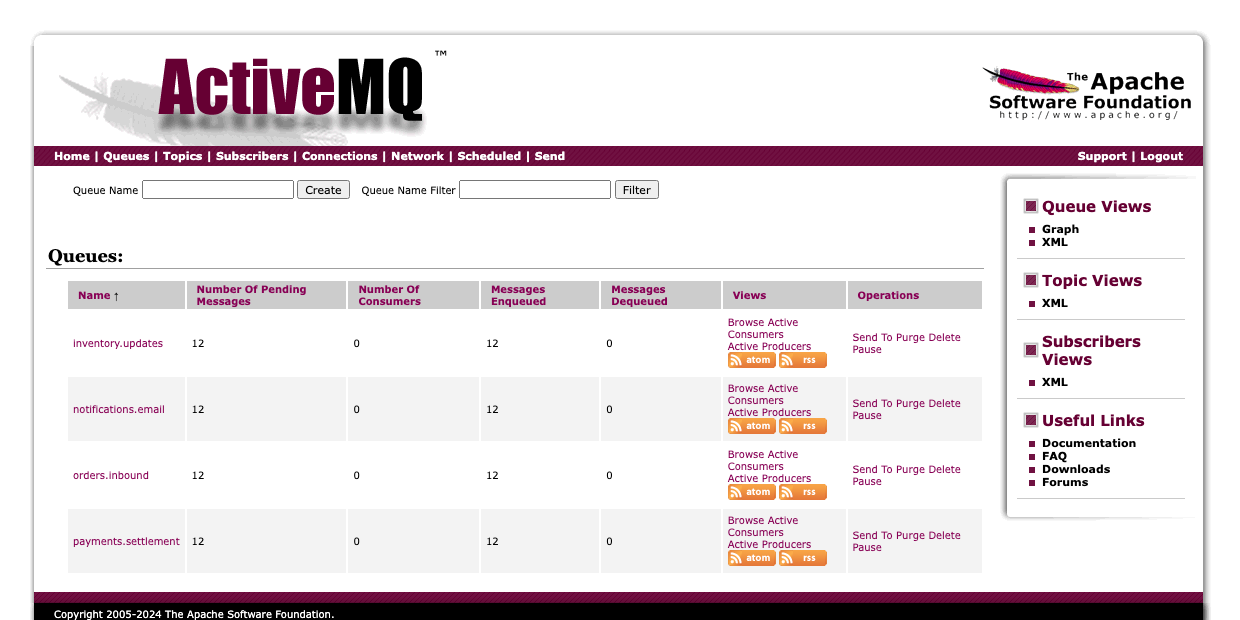Image resolution: width=1240 pixels, height=620 pixels.
Task: Click the Filter button
Action: click(637, 190)
